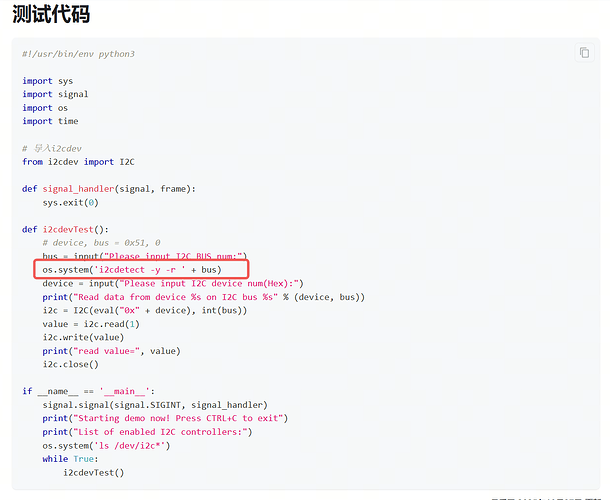Click the 'import time' line

point(50,121)
